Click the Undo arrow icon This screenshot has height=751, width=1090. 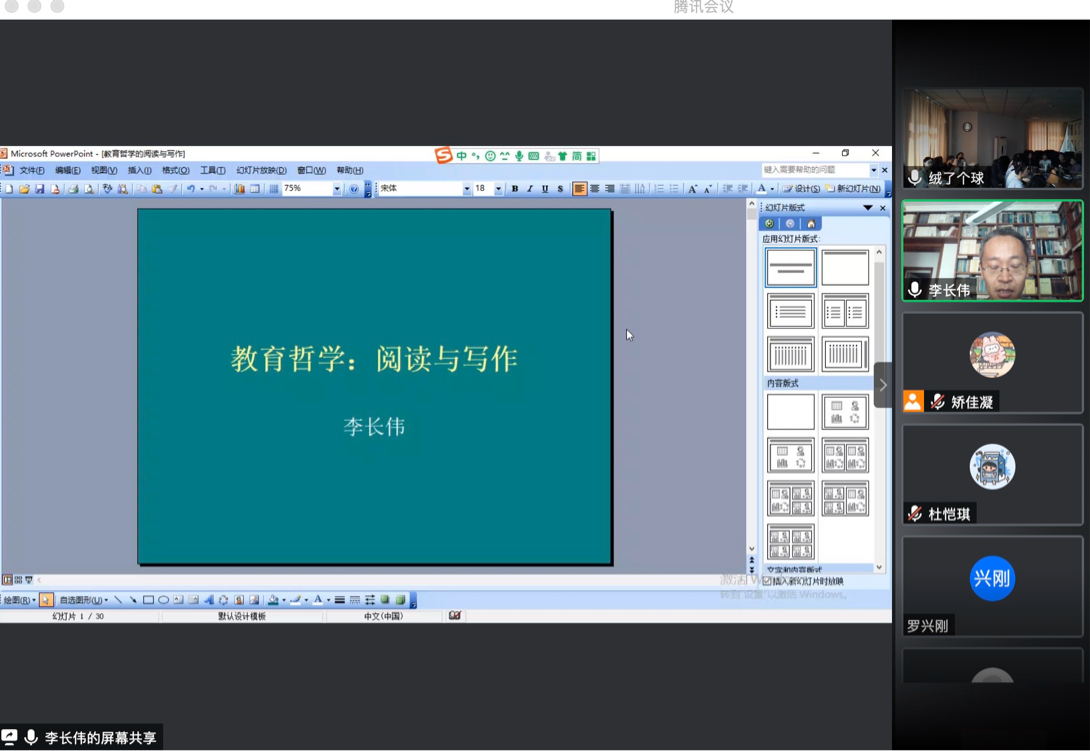pyautogui.click(x=189, y=189)
